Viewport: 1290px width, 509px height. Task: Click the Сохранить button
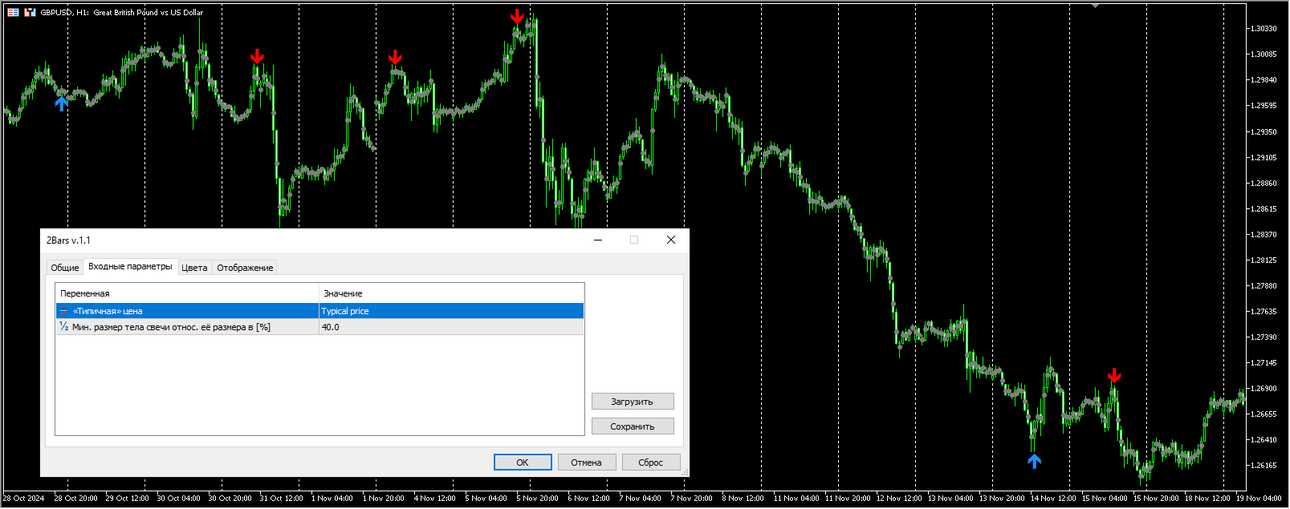pyautogui.click(x=632, y=426)
